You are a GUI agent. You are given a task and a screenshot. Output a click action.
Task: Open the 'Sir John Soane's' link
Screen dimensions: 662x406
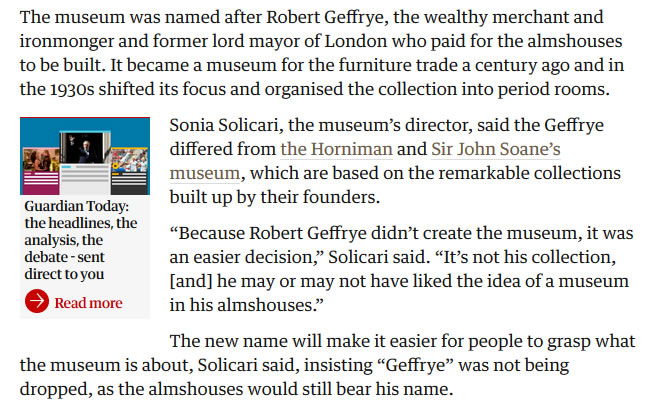click(496, 149)
